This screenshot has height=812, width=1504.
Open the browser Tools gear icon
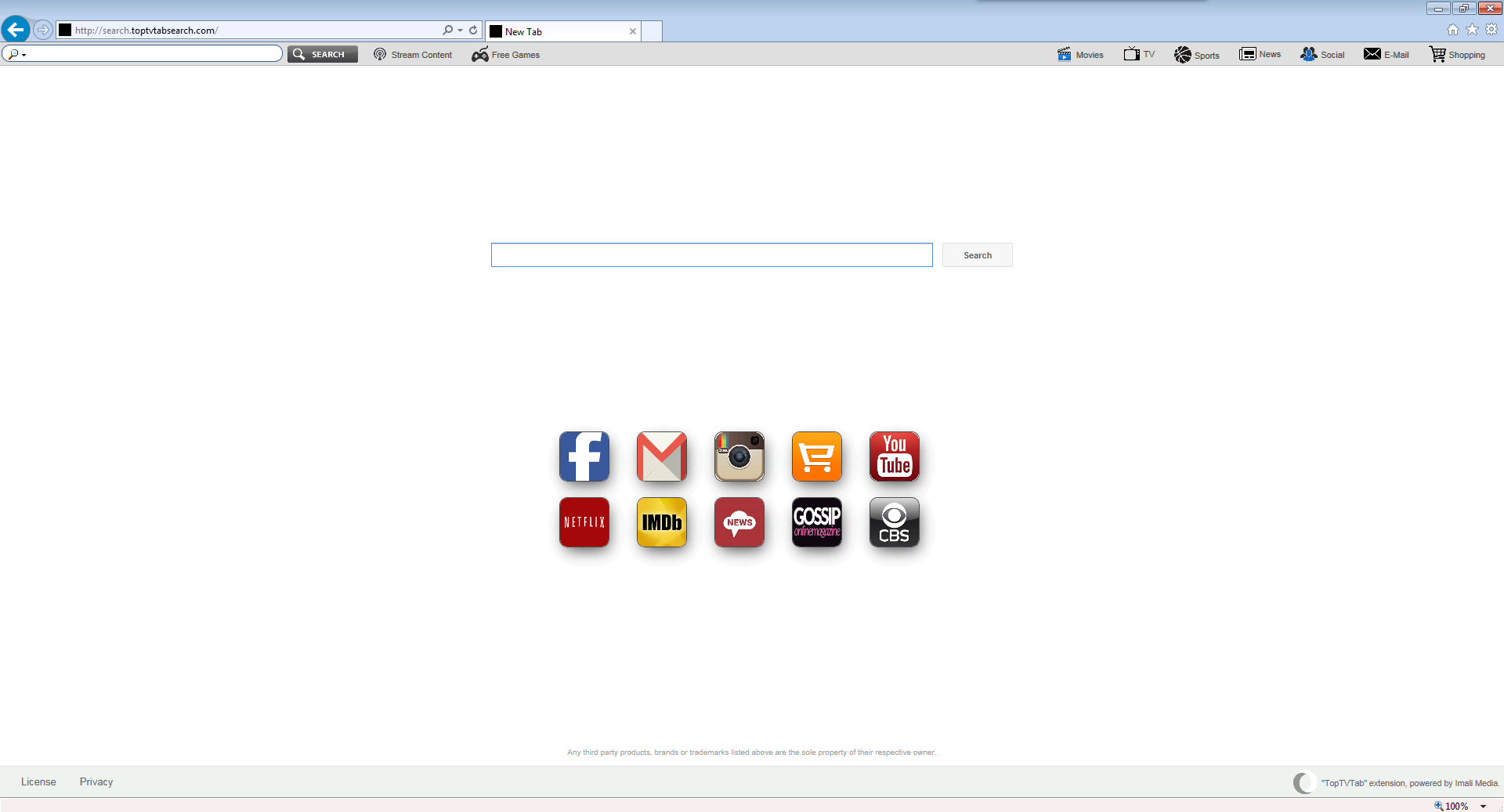(x=1491, y=30)
